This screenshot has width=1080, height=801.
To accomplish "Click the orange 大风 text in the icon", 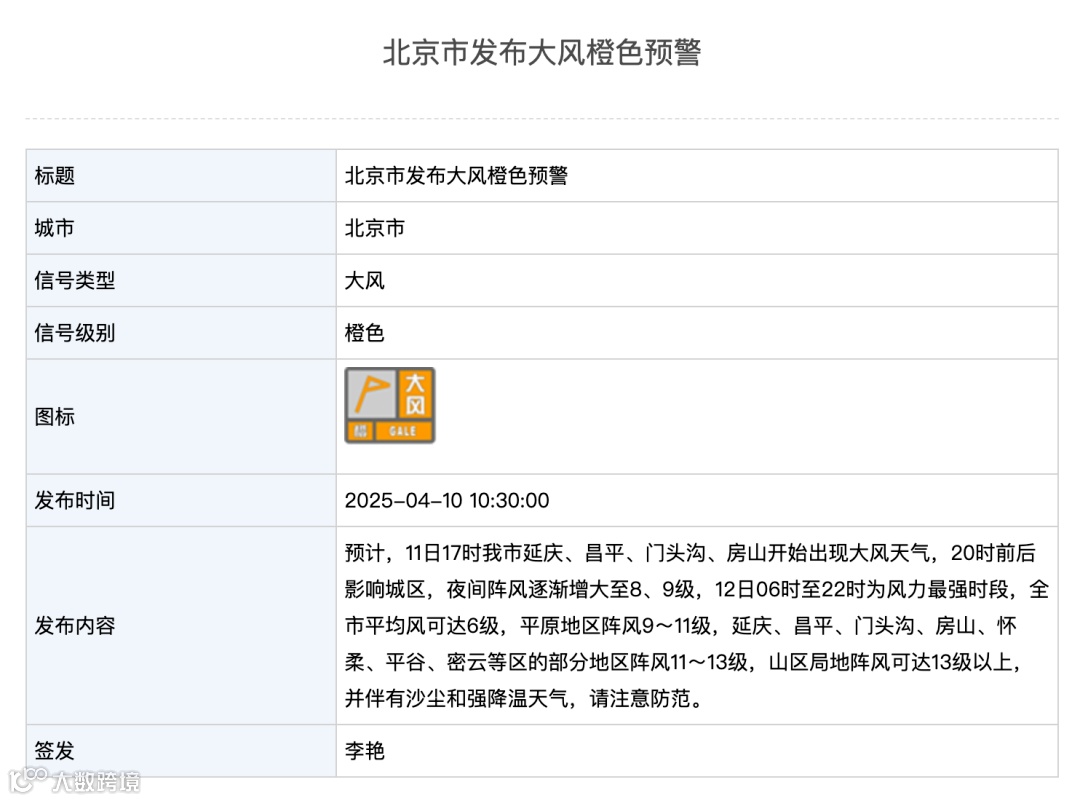I will click(x=415, y=393).
